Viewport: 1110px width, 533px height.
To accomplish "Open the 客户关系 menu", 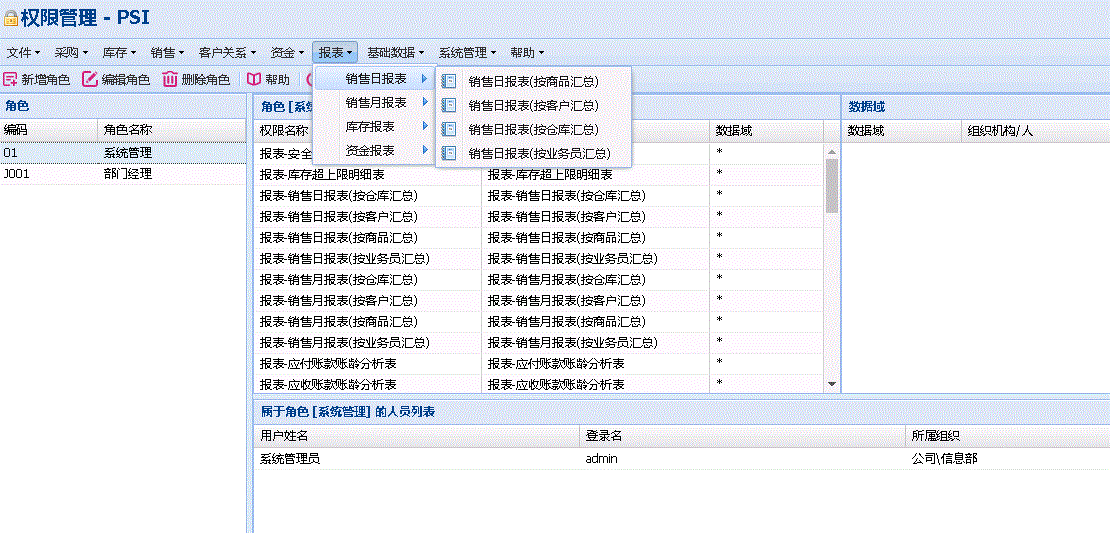I will (x=227, y=52).
